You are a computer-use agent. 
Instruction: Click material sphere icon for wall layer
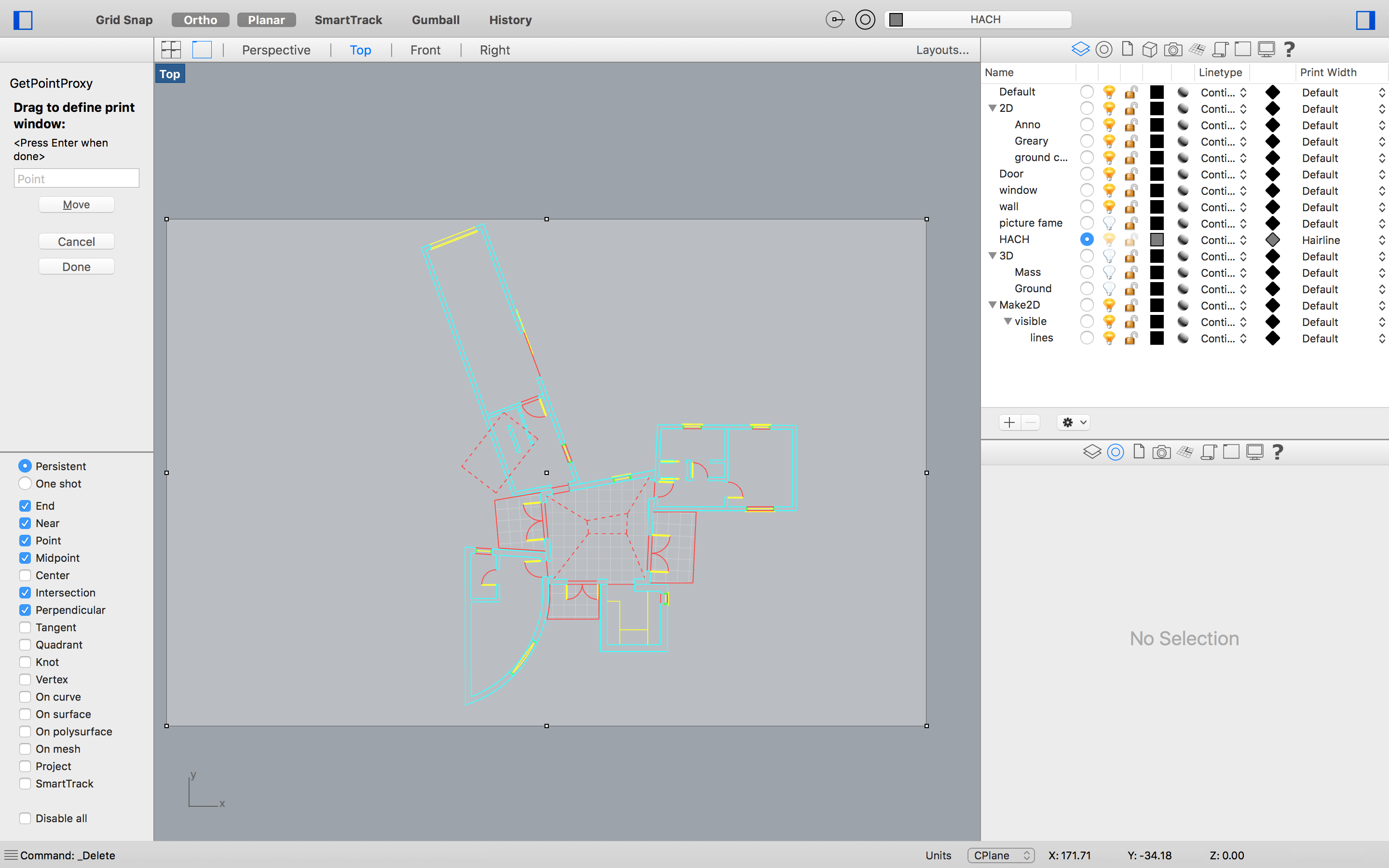coord(1183,207)
